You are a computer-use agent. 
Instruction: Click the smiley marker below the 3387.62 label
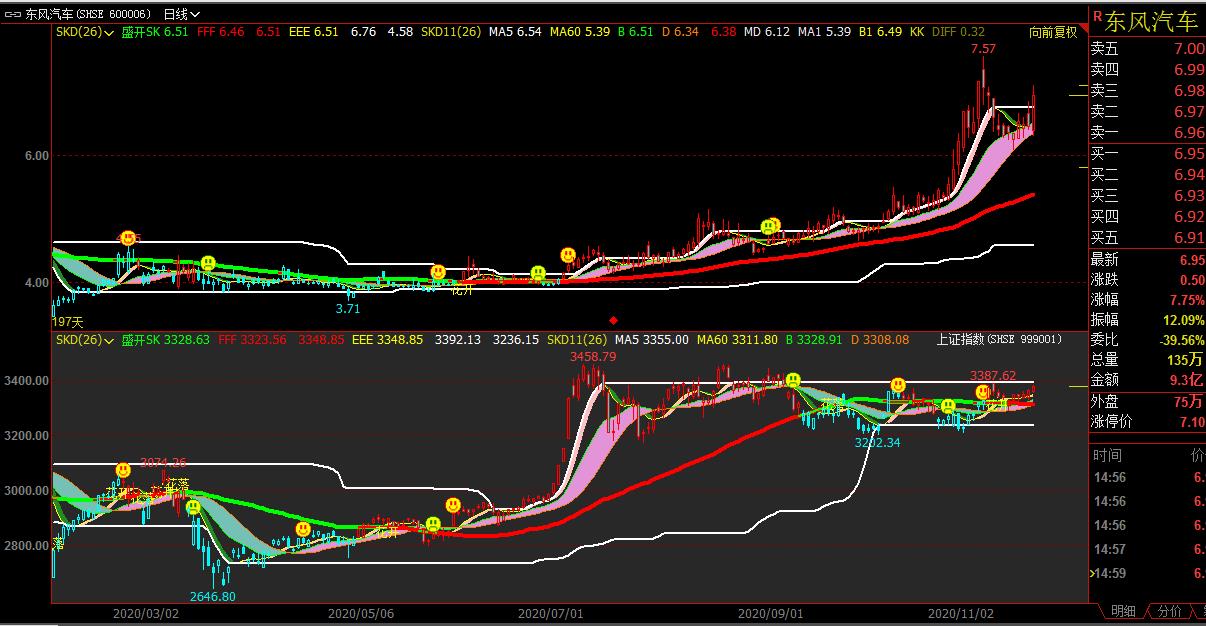983,391
